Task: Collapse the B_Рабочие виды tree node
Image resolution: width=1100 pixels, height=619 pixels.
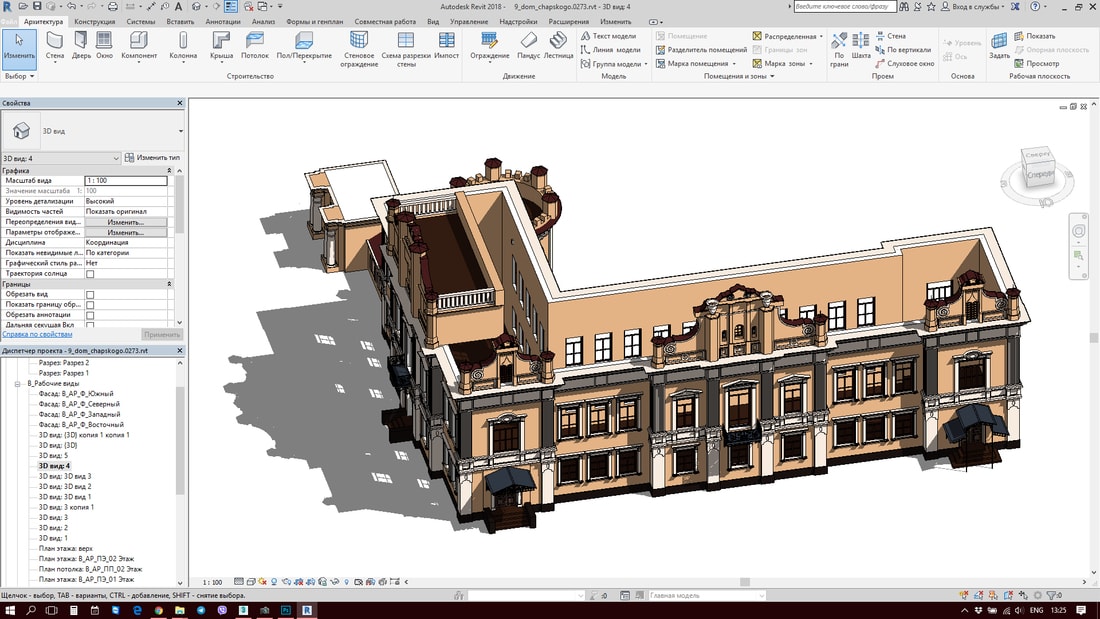Action: [x=17, y=383]
